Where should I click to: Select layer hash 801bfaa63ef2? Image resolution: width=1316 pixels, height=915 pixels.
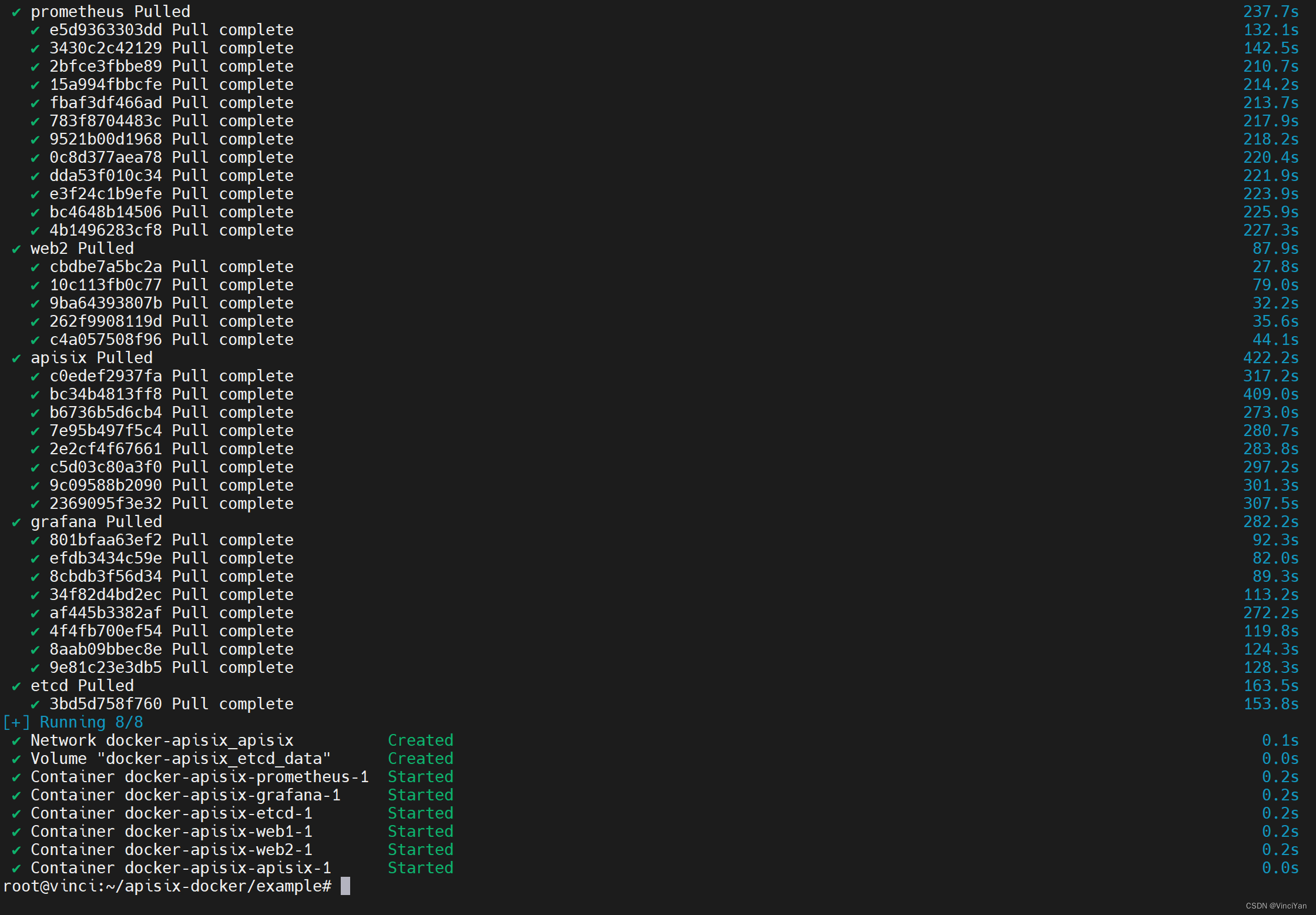tap(106, 540)
